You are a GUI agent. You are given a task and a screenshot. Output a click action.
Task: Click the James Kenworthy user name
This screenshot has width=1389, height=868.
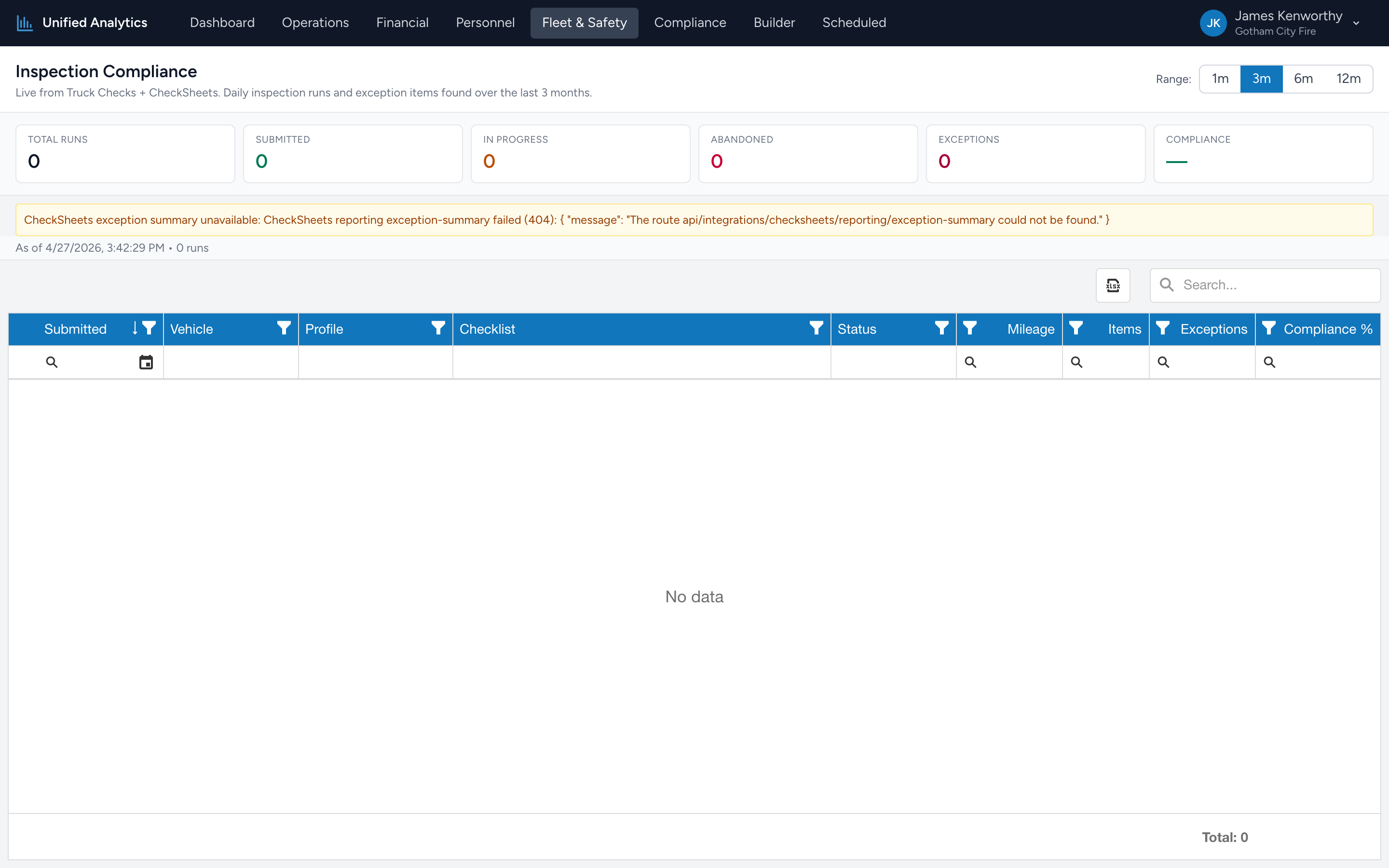click(1289, 16)
